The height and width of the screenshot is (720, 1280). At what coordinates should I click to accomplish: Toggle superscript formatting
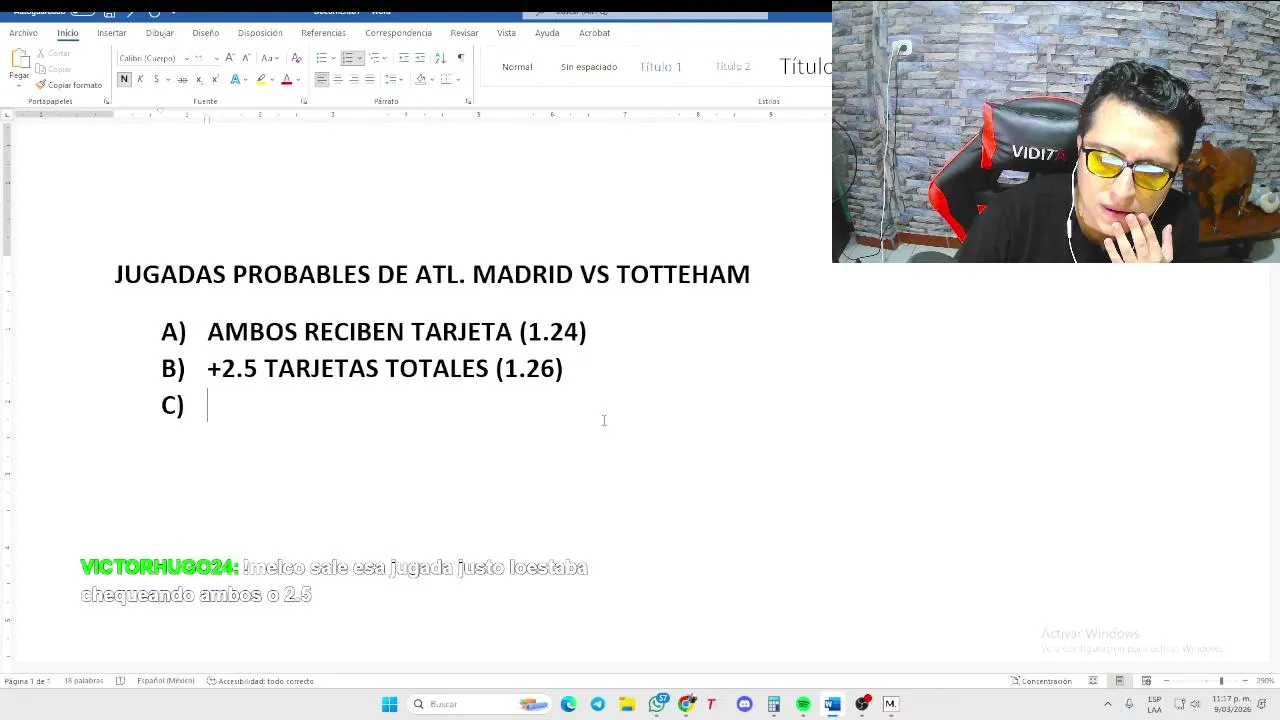[214, 79]
